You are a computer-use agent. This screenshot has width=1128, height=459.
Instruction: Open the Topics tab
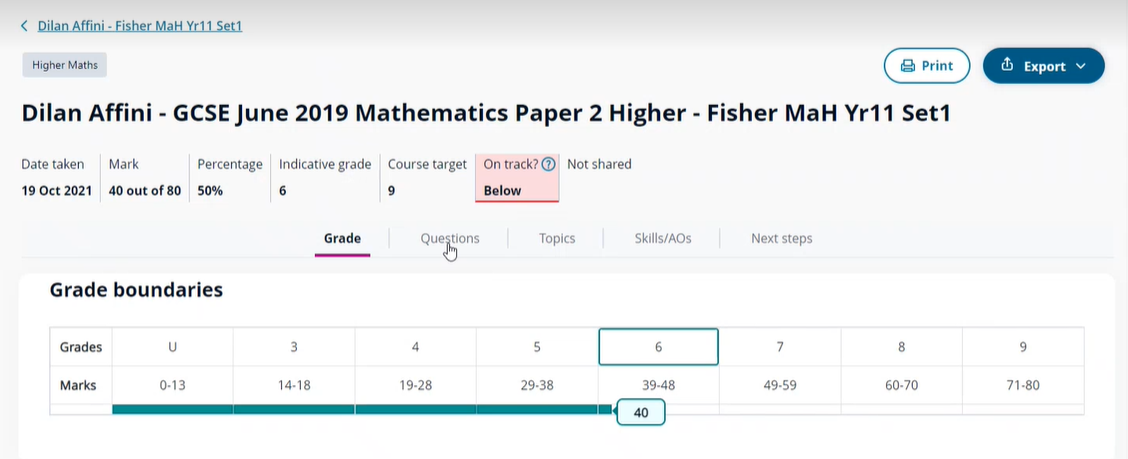click(x=557, y=238)
